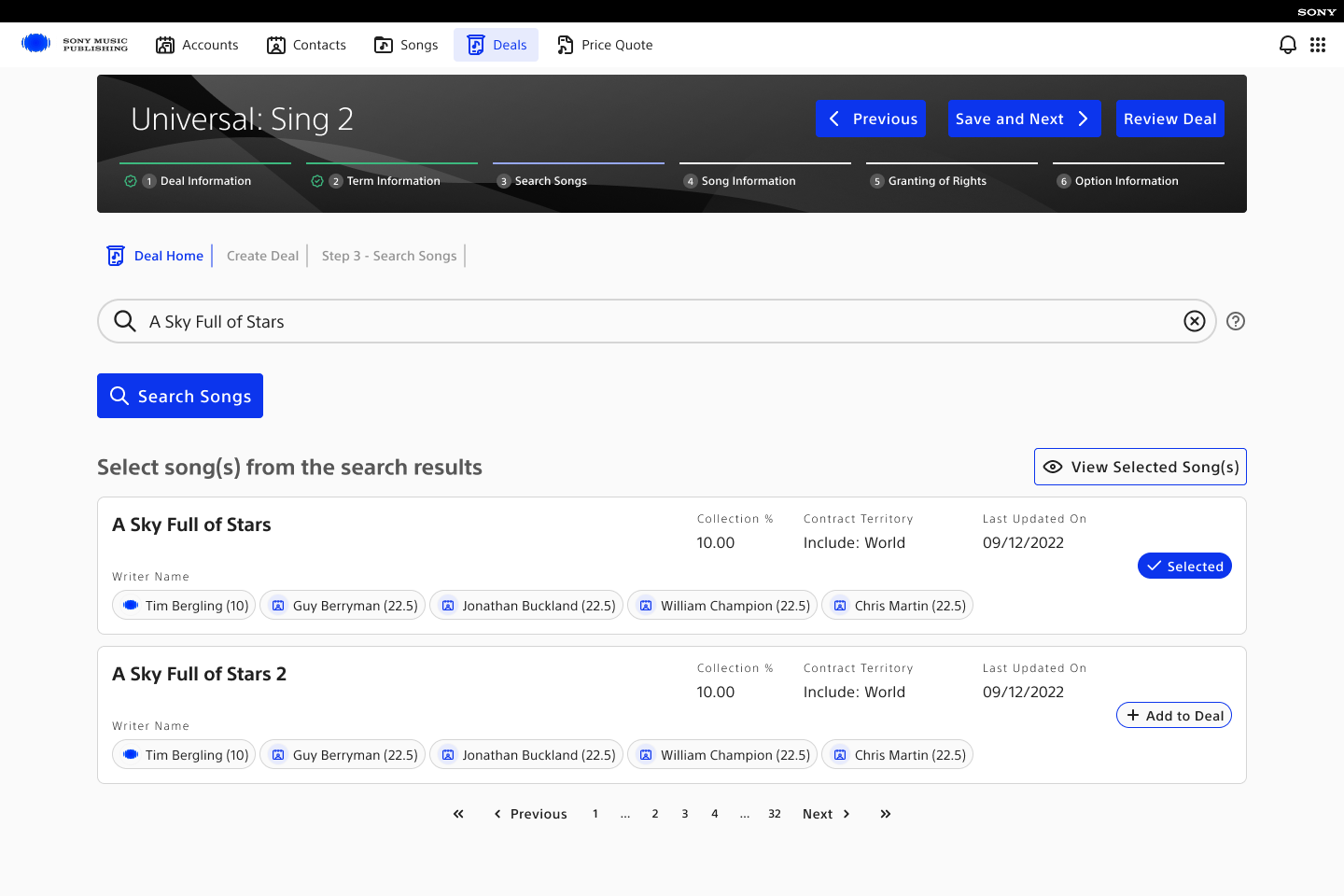Open View Selected Song(s)
This screenshot has height=896, width=1344.
pyautogui.click(x=1141, y=467)
